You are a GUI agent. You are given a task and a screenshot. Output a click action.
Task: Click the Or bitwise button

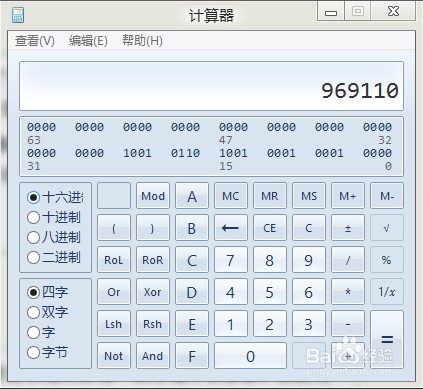pyautogui.click(x=114, y=292)
